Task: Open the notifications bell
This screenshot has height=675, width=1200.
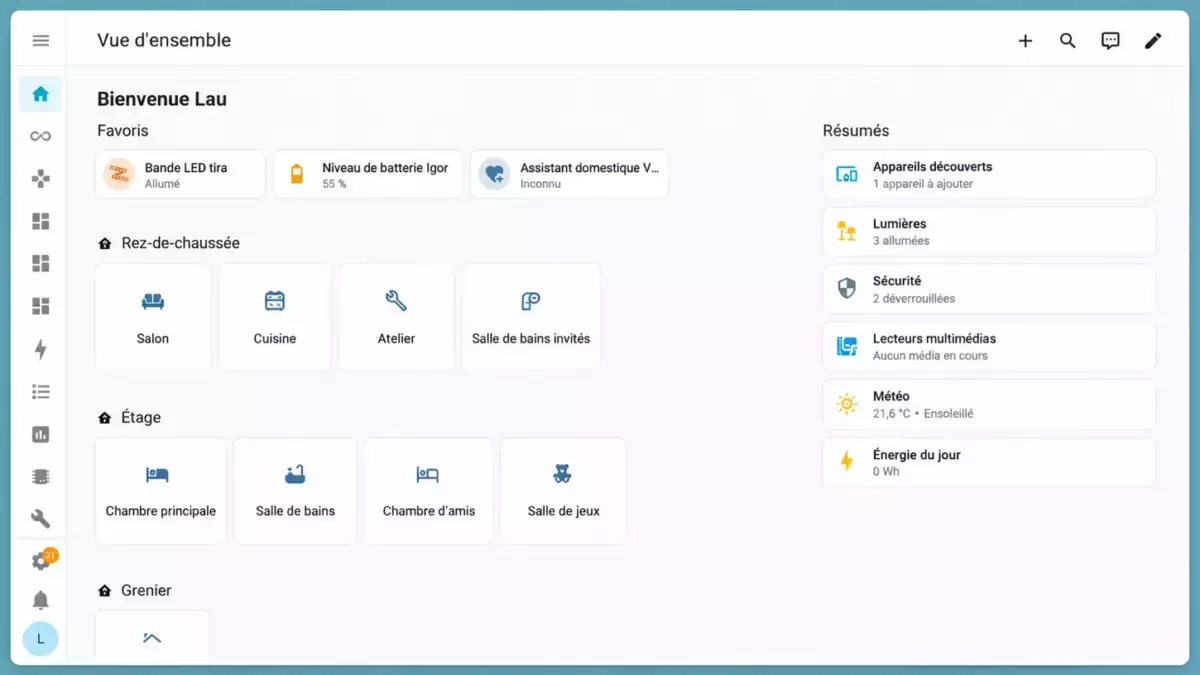Action: (x=40, y=600)
